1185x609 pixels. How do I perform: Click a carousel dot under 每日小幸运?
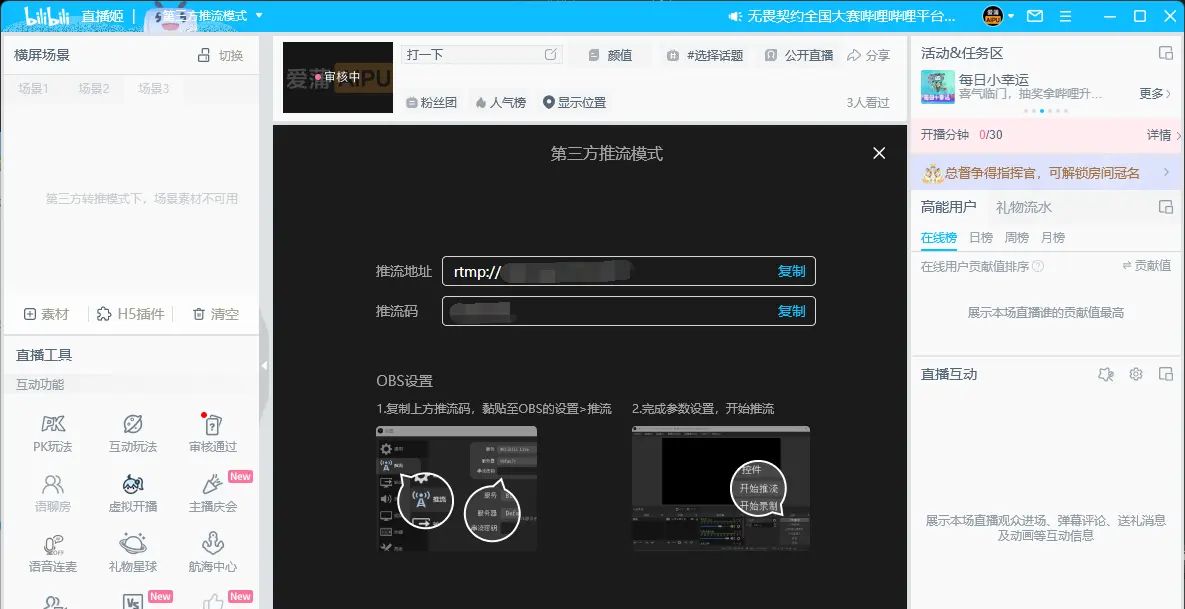pyautogui.click(x=1043, y=109)
